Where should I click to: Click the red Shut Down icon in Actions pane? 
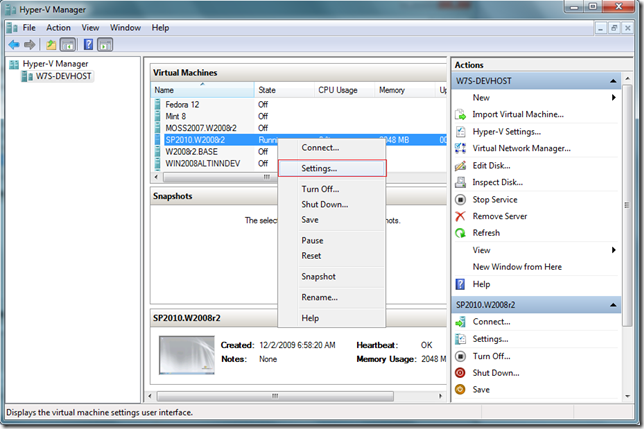coord(460,373)
